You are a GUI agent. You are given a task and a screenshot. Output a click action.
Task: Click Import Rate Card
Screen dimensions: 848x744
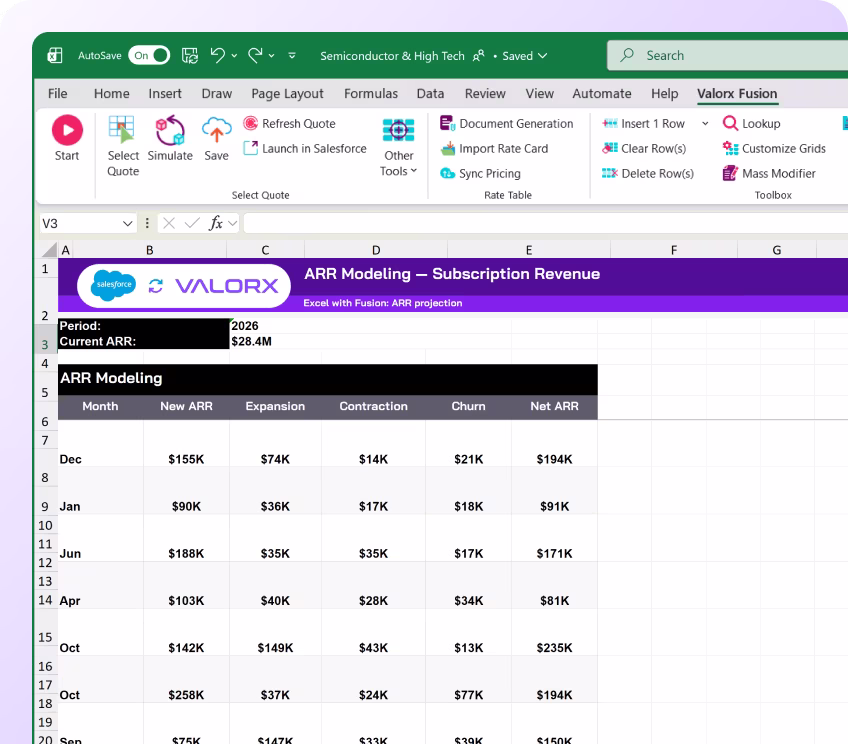494,148
